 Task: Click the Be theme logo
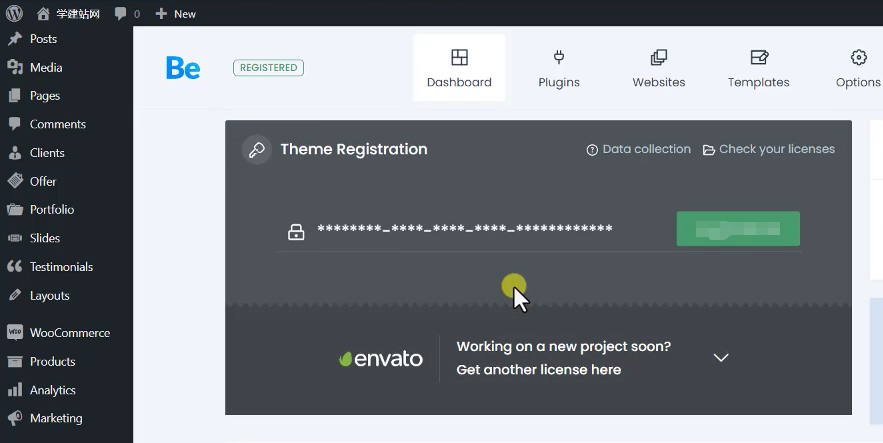point(182,68)
